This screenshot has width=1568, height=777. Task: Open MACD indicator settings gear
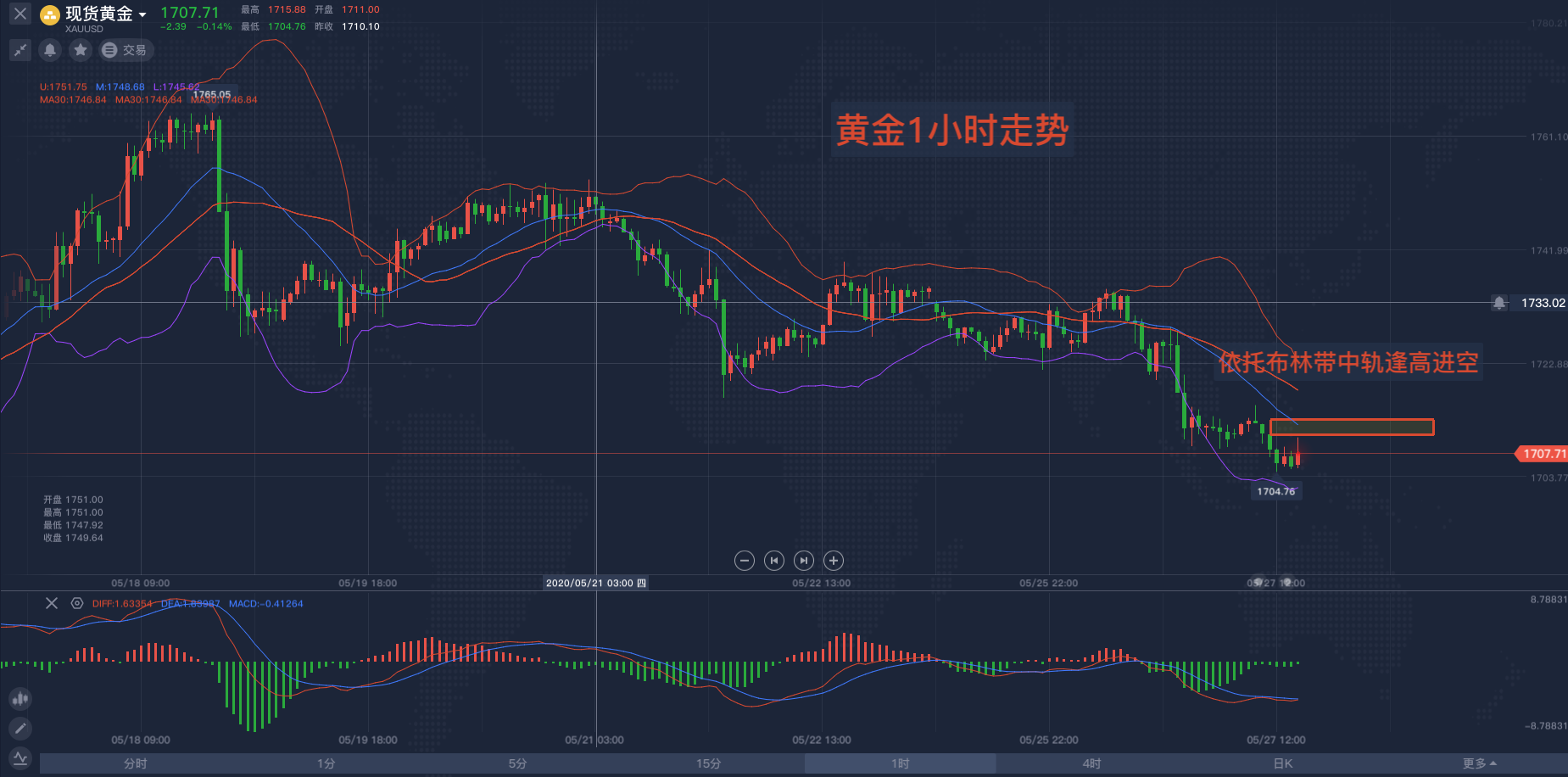77,603
